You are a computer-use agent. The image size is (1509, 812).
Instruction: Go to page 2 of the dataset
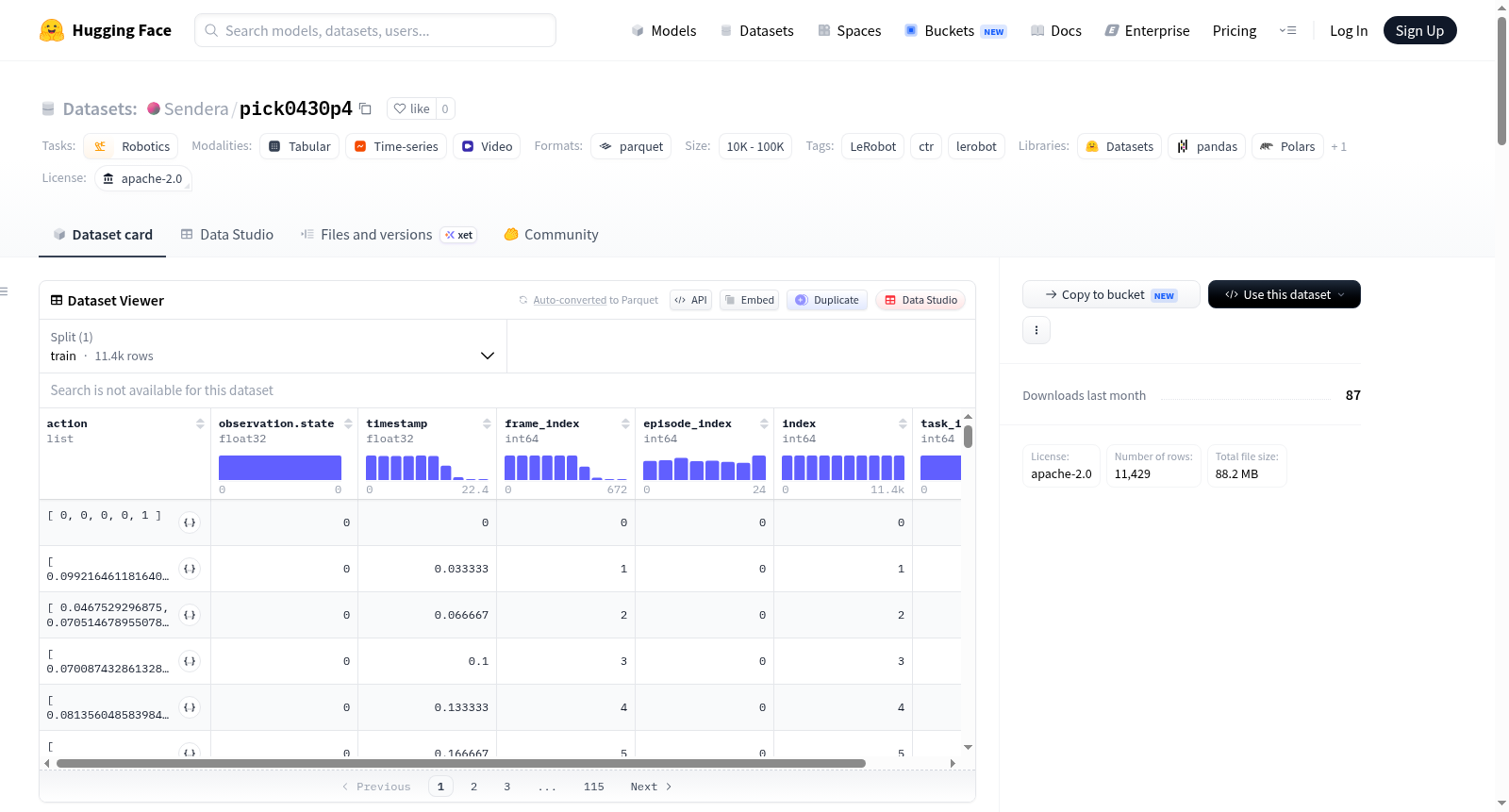473,787
